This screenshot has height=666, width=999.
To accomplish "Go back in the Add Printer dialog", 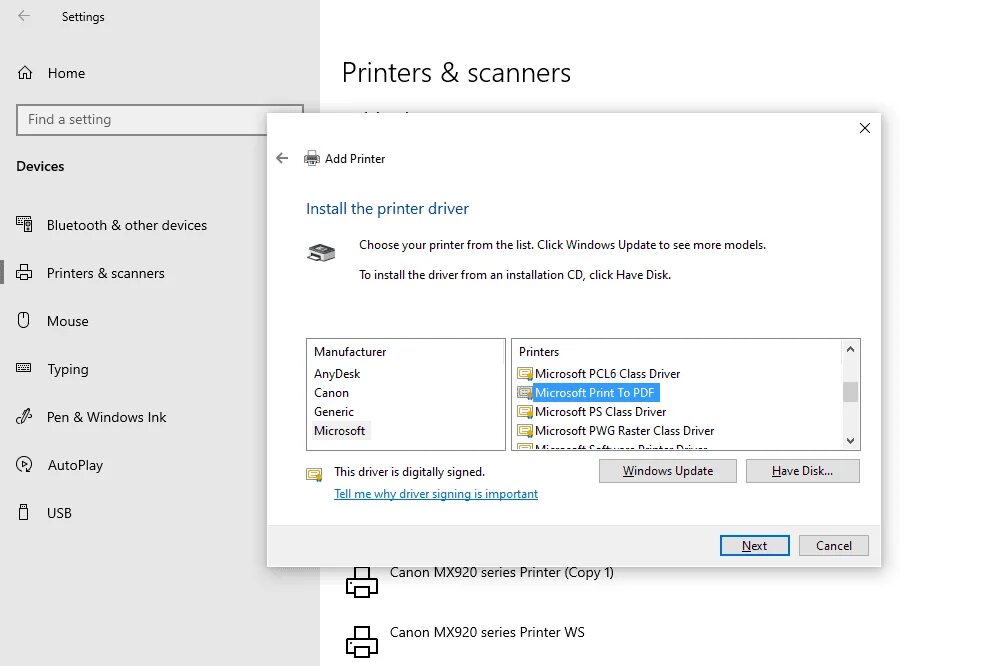I will coord(282,158).
